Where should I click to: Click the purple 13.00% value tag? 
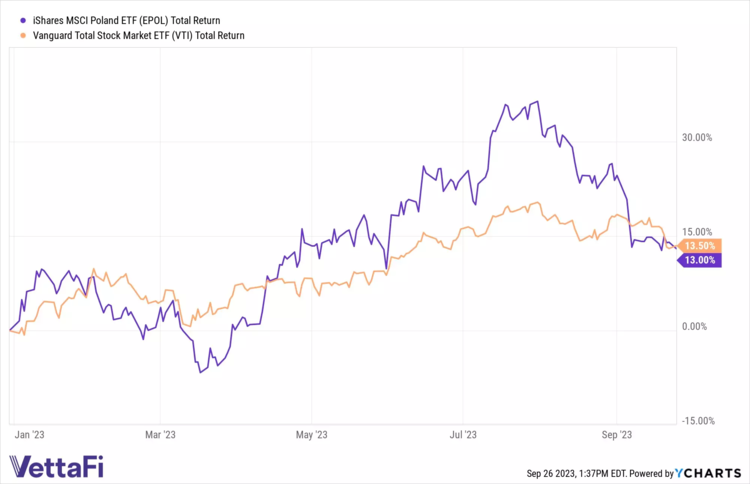pos(697,260)
